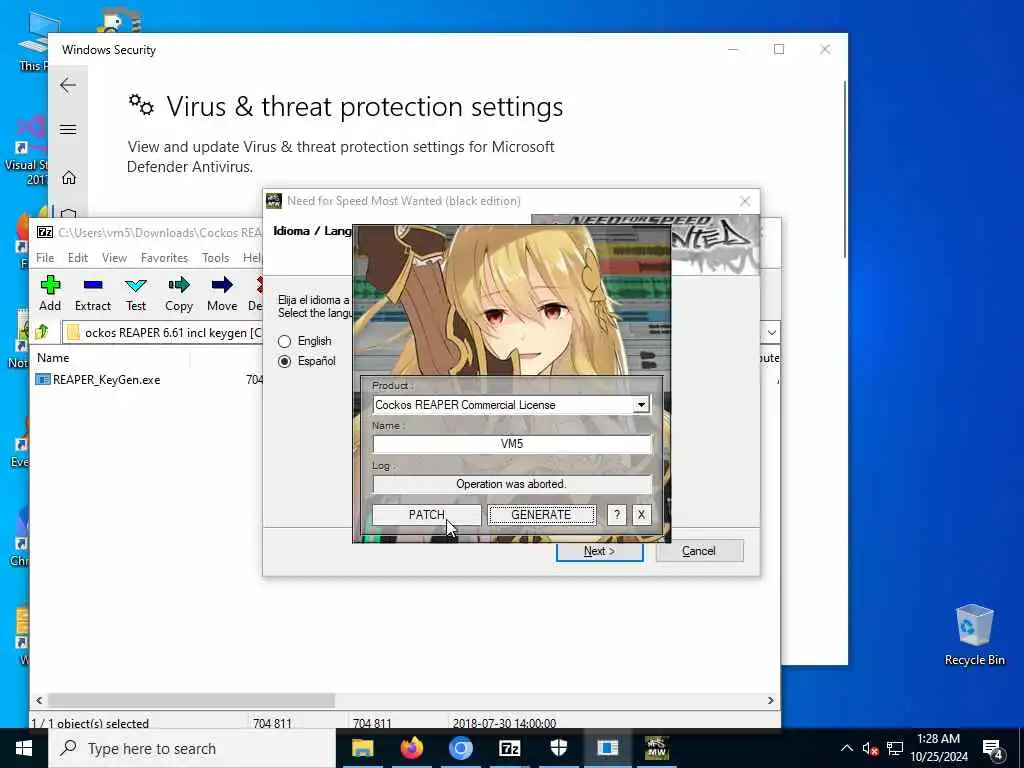
Task: Open the taskbar clock and date
Action: 939,748
